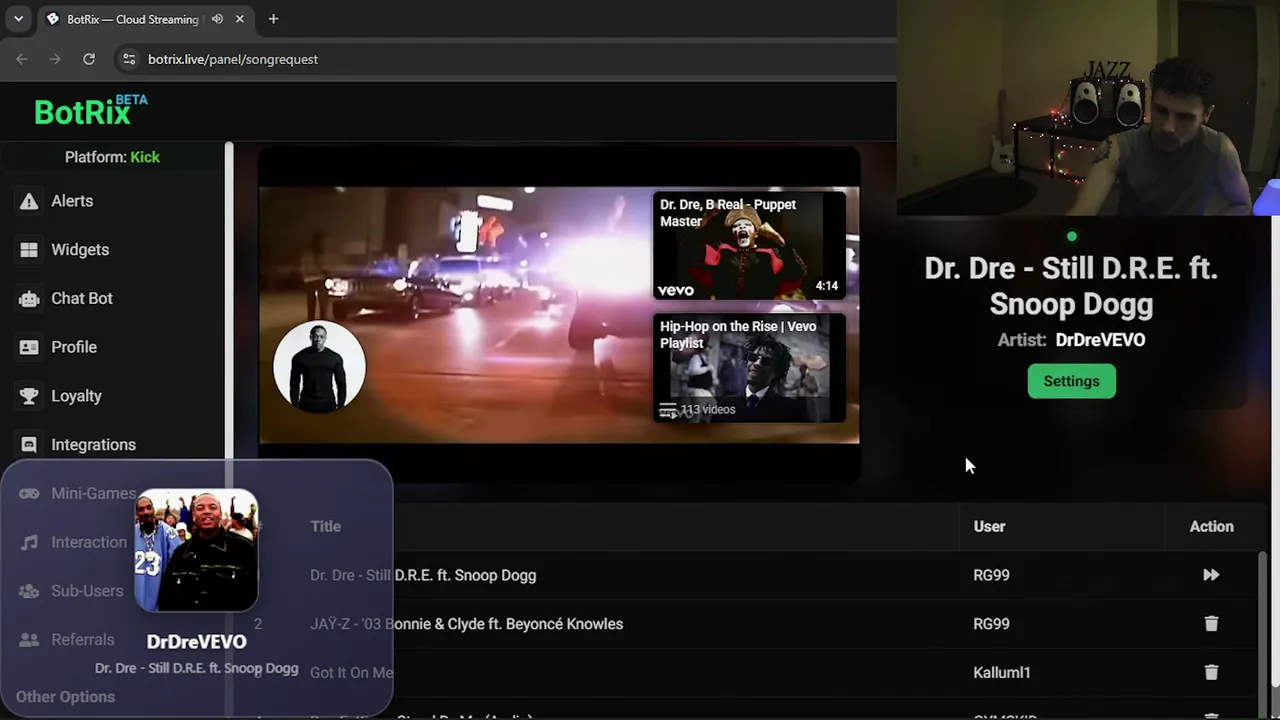Click the Platform: Kick label
1280x720 pixels.
pos(112,157)
